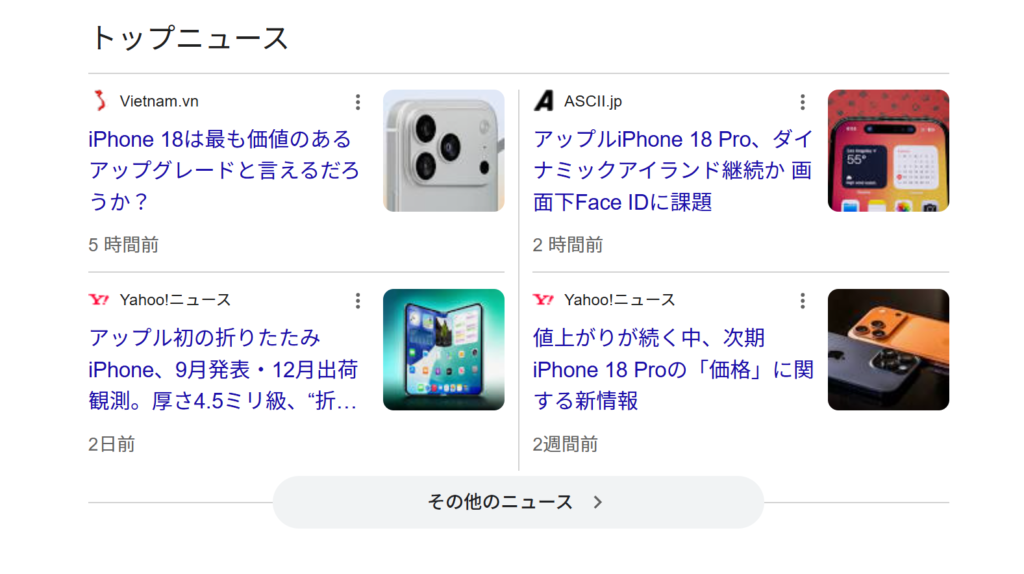Open the ASCII.jp article about the iPhone 18 Pro Dynamic Island
Viewport: 1024px width, 574px height.
(672, 170)
